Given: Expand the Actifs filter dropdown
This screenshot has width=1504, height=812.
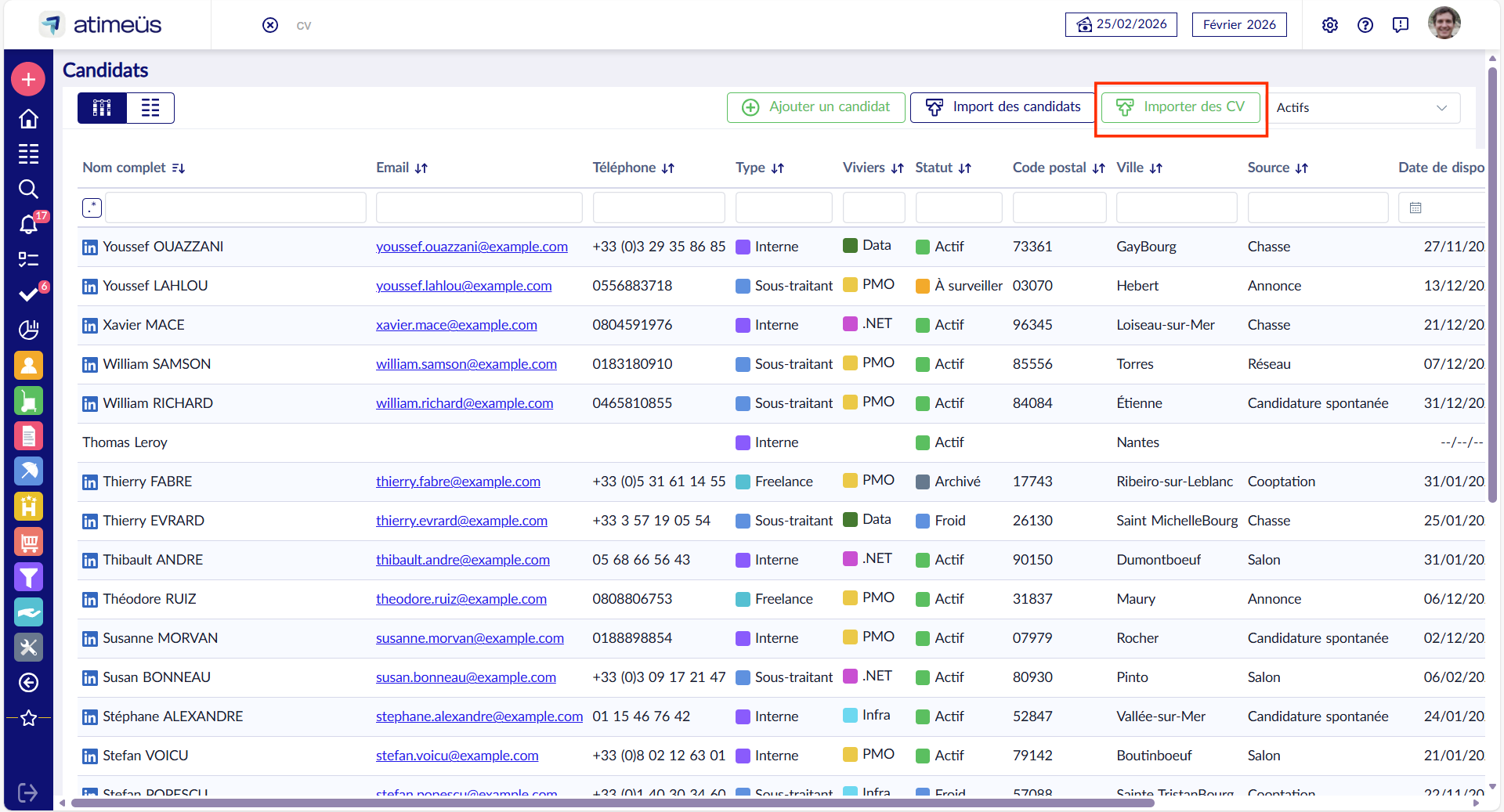Looking at the screenshot, I should pos(1361,108).
